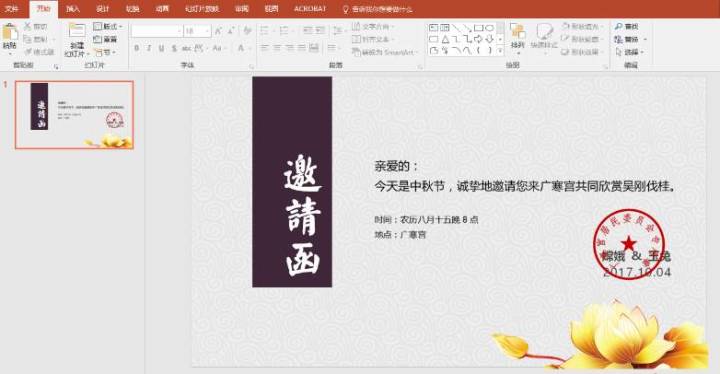
Task: Insert a new slide via 新建幻灯片 icon
Action: 77,31
